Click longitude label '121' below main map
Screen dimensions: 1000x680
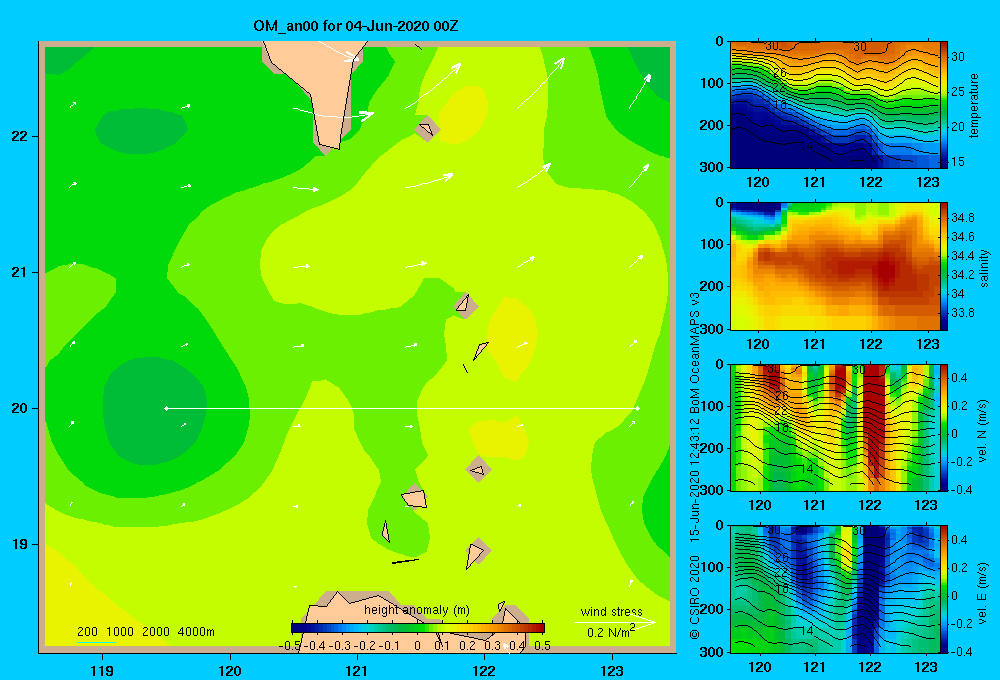(357, 670)
